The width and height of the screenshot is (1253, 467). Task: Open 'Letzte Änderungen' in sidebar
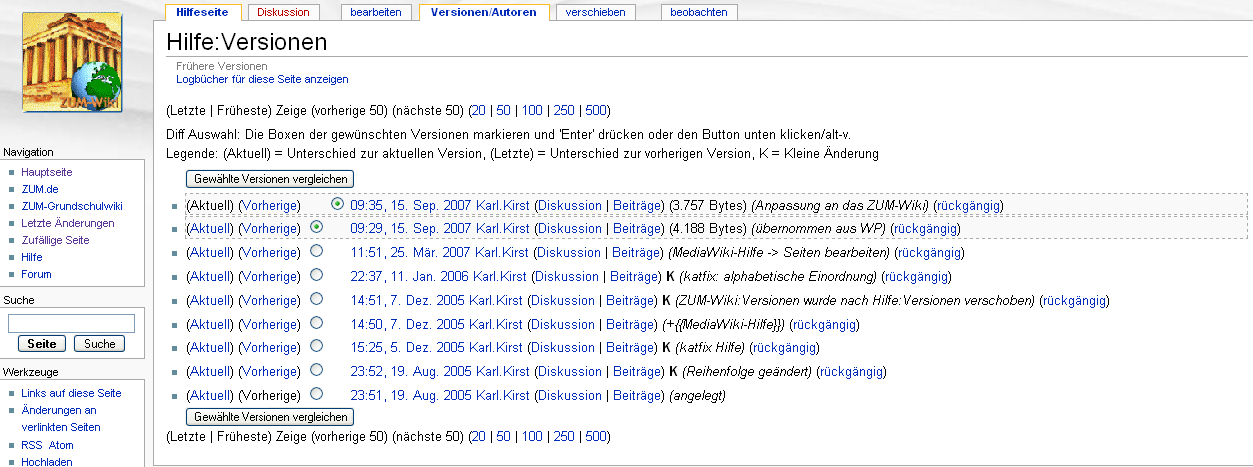tap(67, 223)
